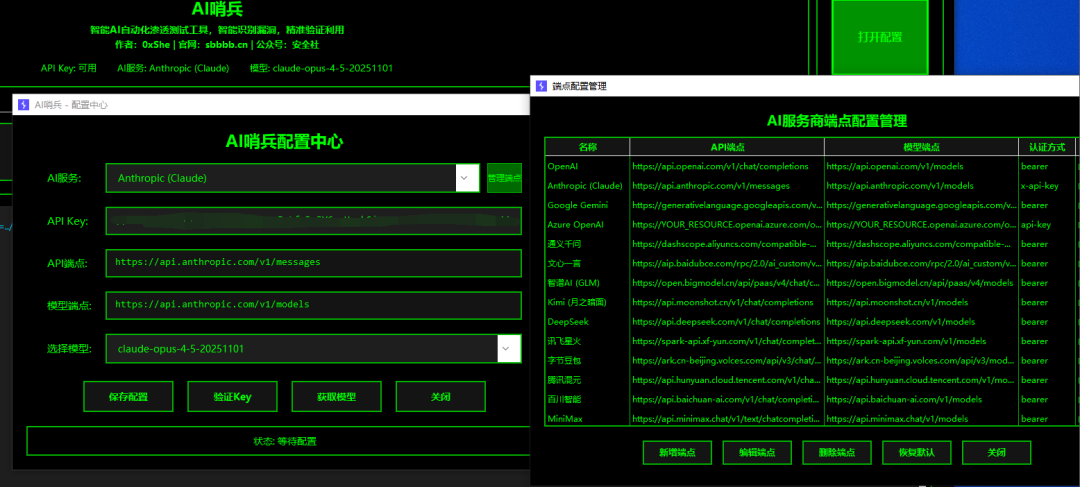Screen dimensions: 1080x487
Task: Click the api.deepseek.com/v1/models table cell
Action: [922, 321]
